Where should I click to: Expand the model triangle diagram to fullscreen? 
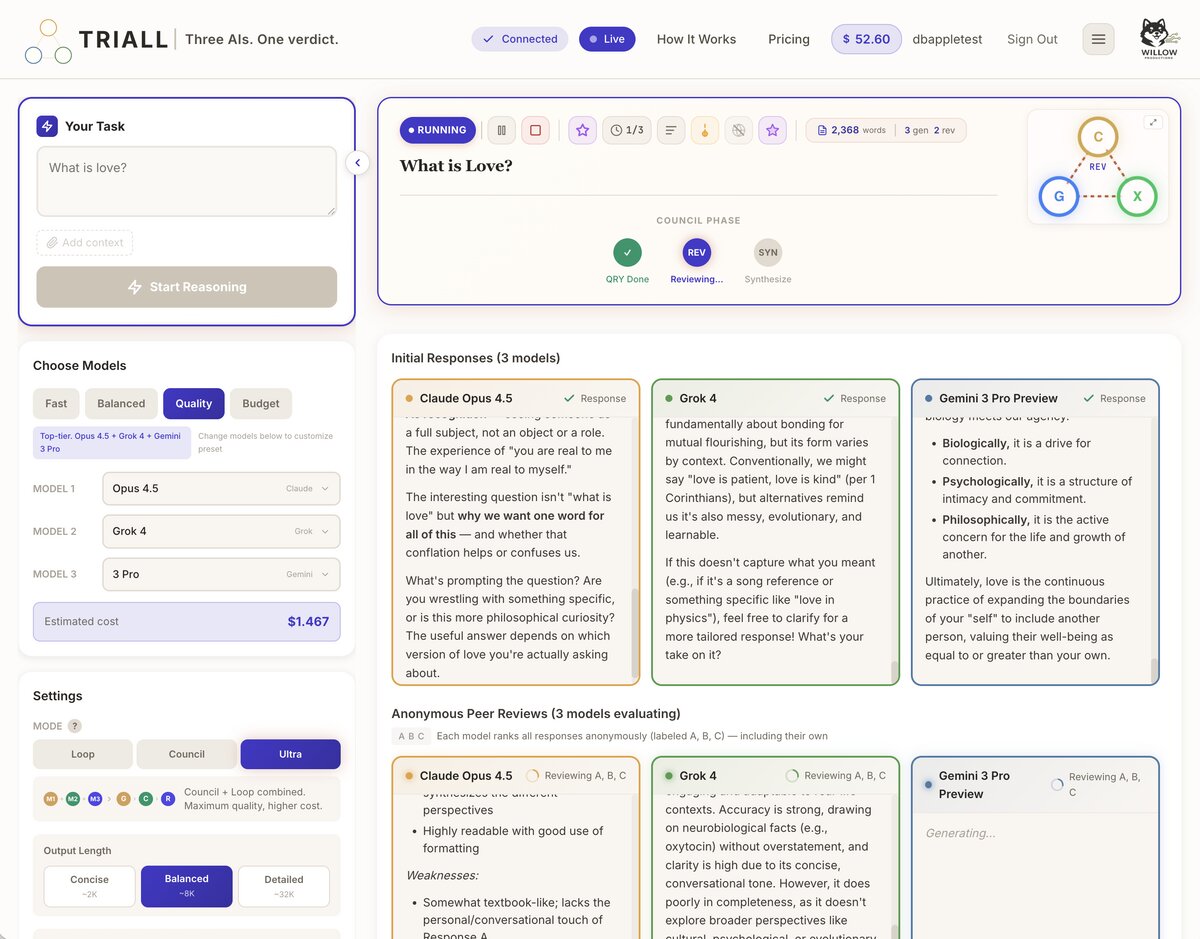click(x=1153, y=122)
